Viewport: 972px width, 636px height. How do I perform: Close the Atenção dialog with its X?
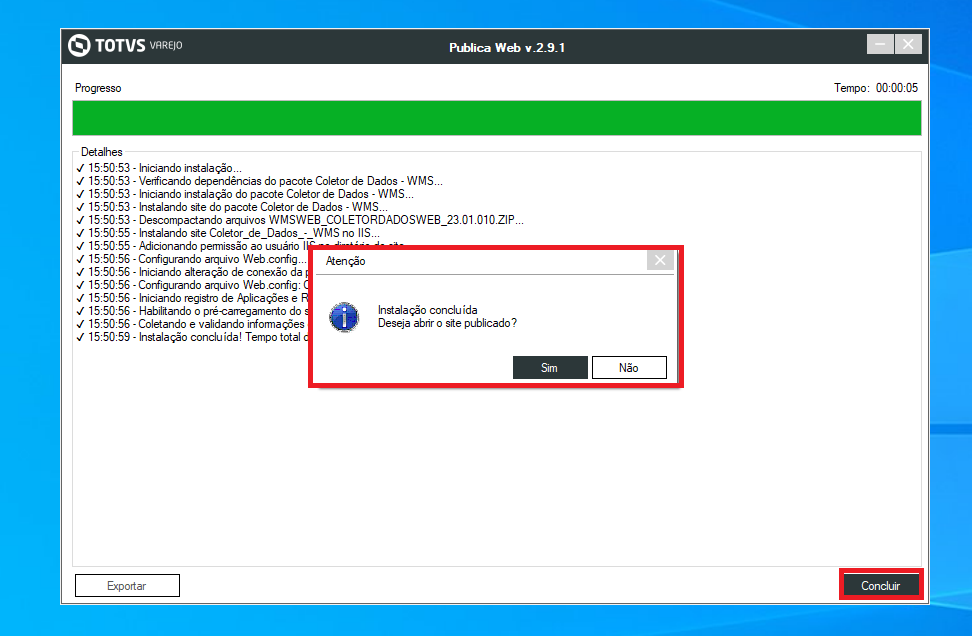(660, 260)
